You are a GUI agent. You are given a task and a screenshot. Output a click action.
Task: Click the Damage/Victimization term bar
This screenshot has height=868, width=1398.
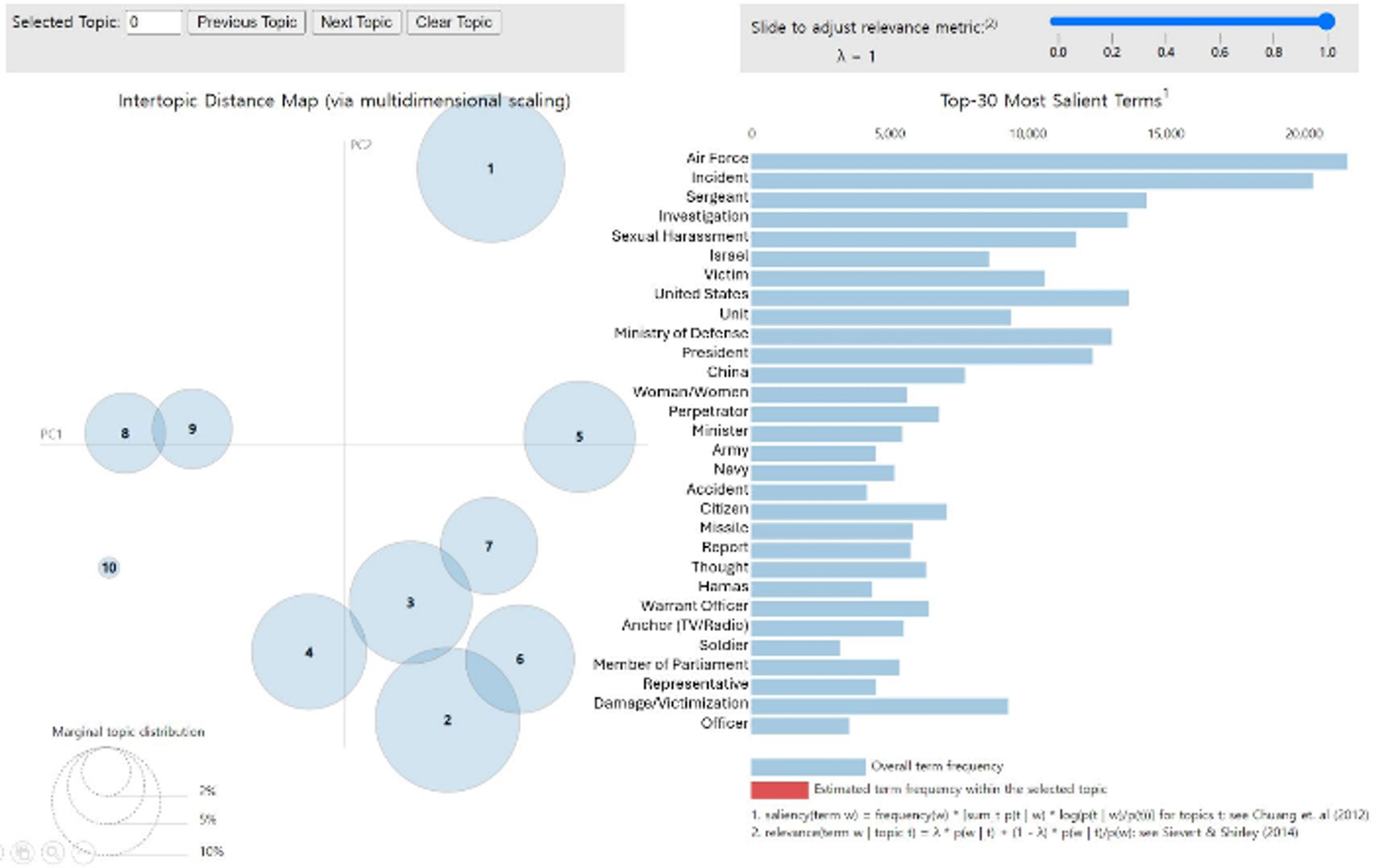click(879, 706)
